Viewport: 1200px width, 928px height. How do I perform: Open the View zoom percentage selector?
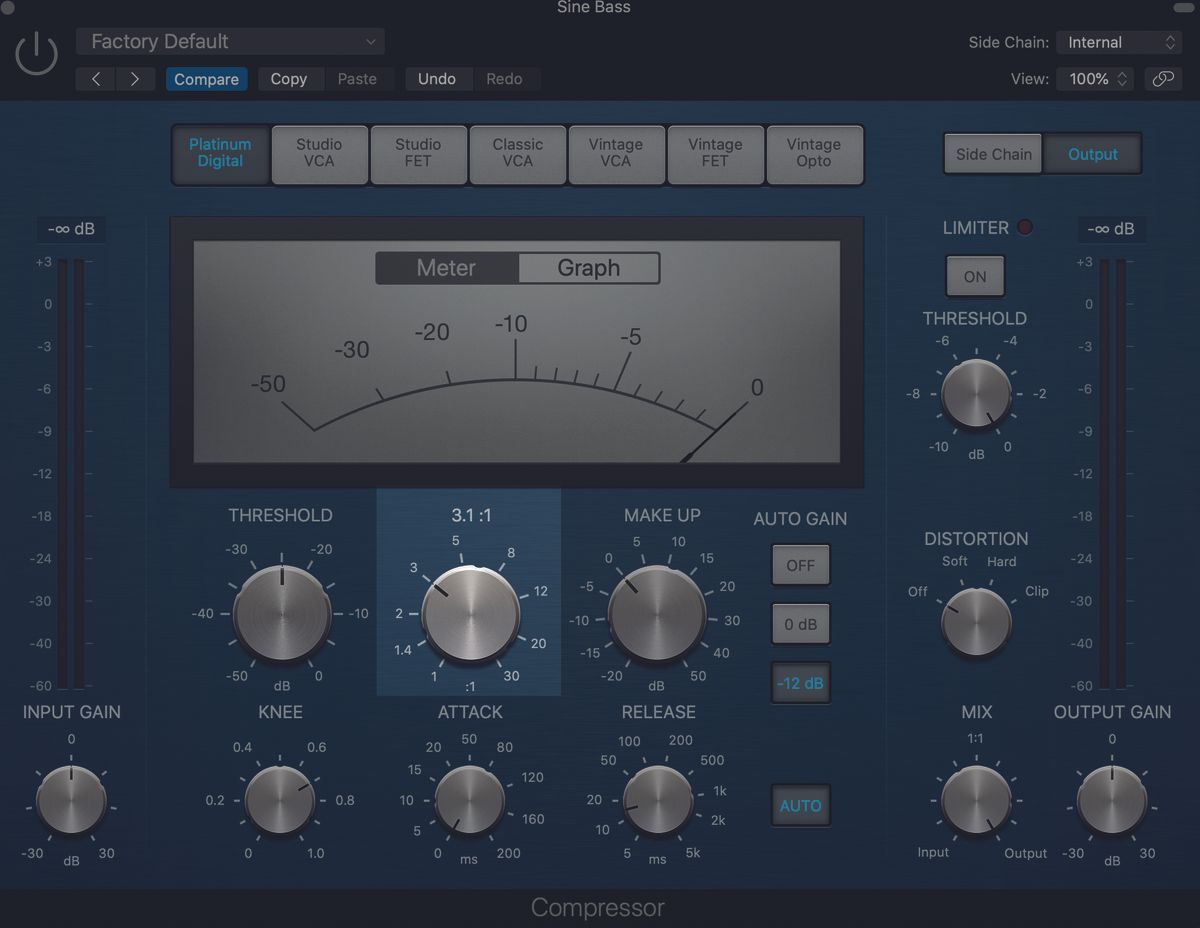click(x=1094, y=78)
